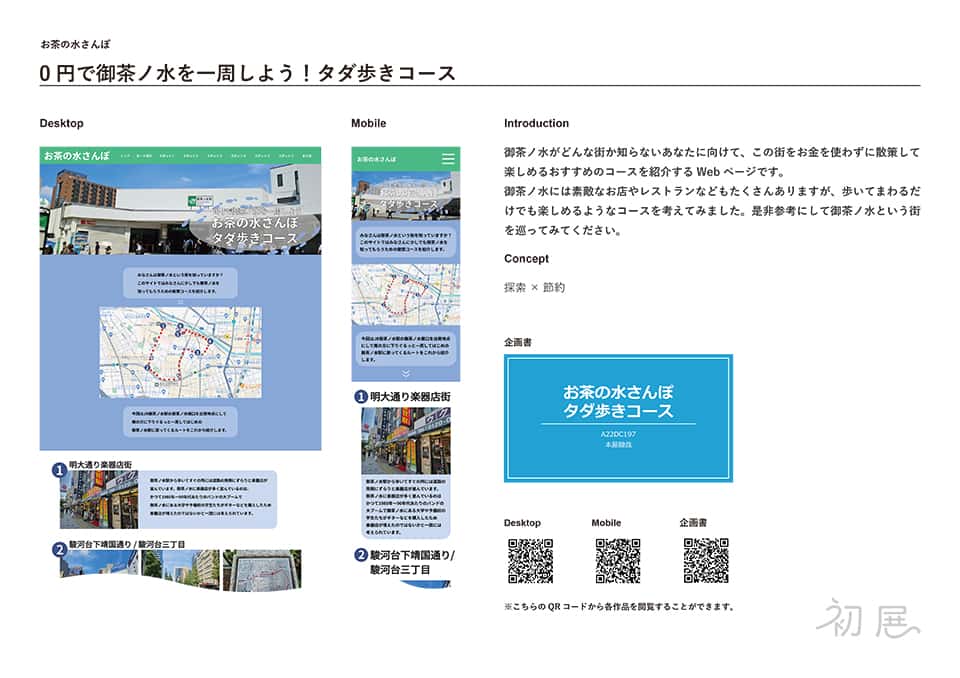Image resolution: width=960 pixels, height=678 pixels.
Task: Click the 企画書 label above the blue cover
Action: (x=518, y=342)
